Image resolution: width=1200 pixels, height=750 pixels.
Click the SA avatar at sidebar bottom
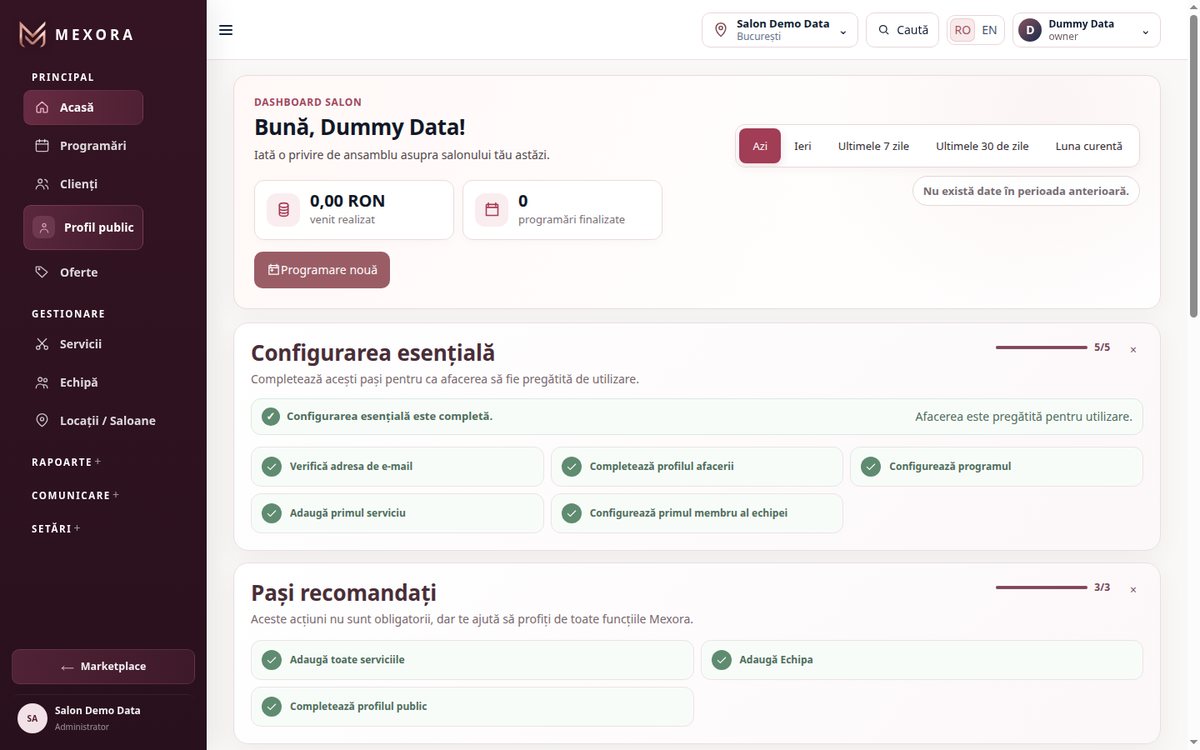click(32, 718)
